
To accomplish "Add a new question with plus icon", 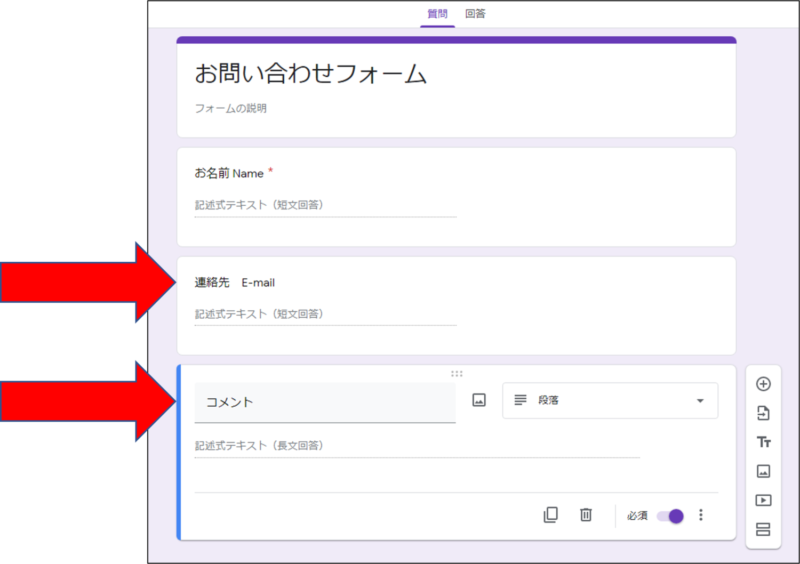I will 763,384.
